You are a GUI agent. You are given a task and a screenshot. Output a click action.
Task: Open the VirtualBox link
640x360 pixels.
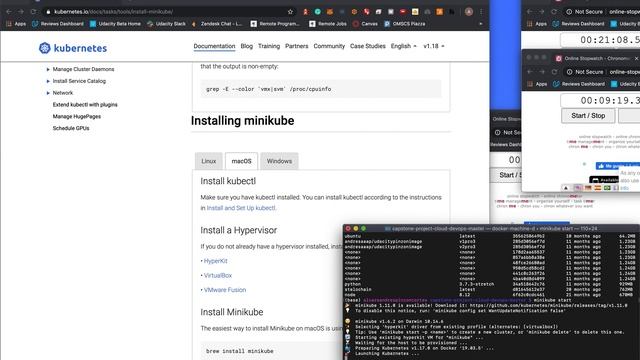tap(218, 276)
